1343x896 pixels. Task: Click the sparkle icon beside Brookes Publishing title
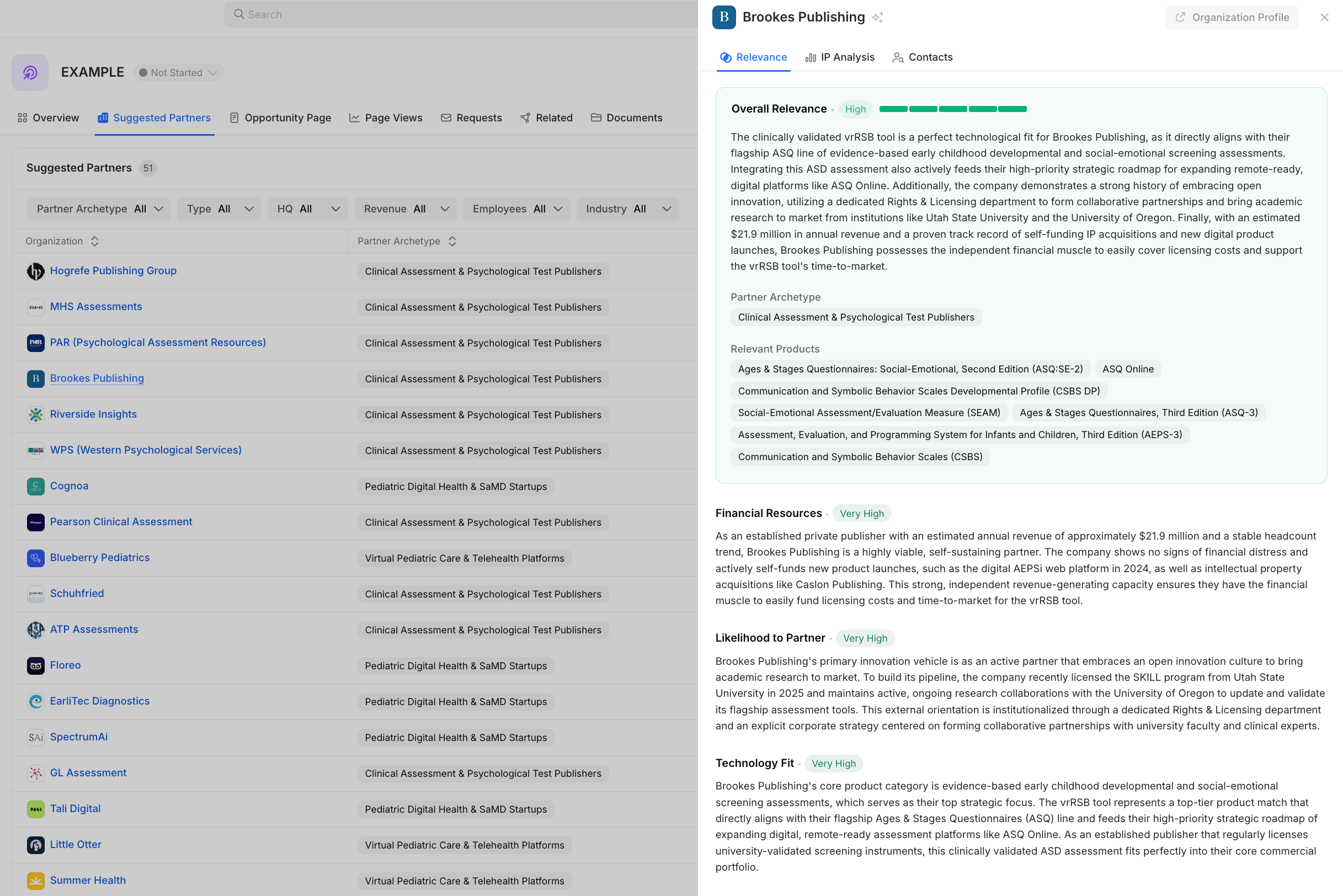coord(878,17)
